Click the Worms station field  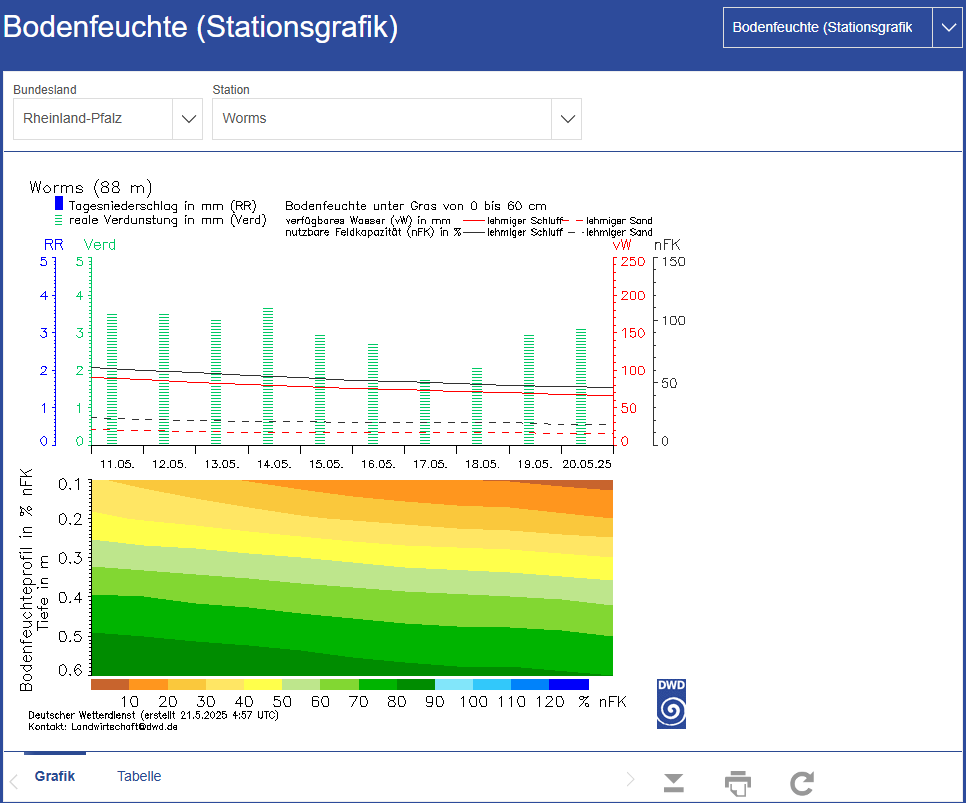pyautogui.click(x=382, y=119)
